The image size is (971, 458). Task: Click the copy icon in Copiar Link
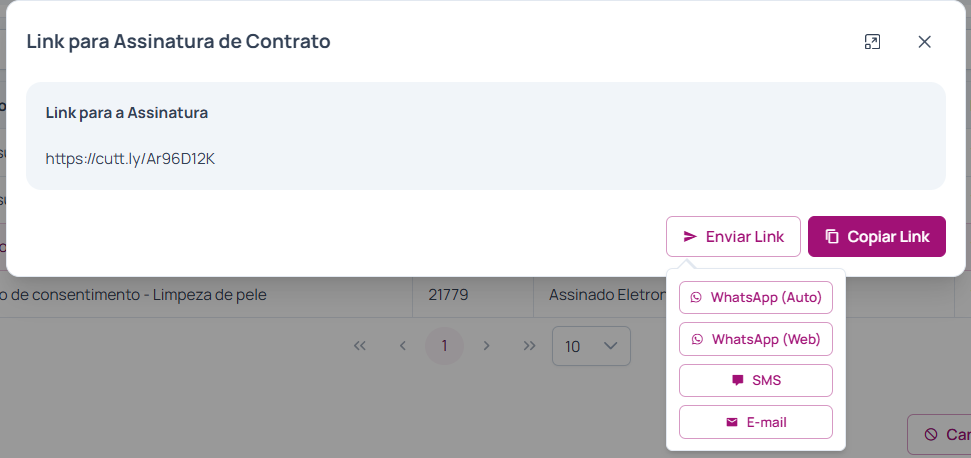coord(832,237)
